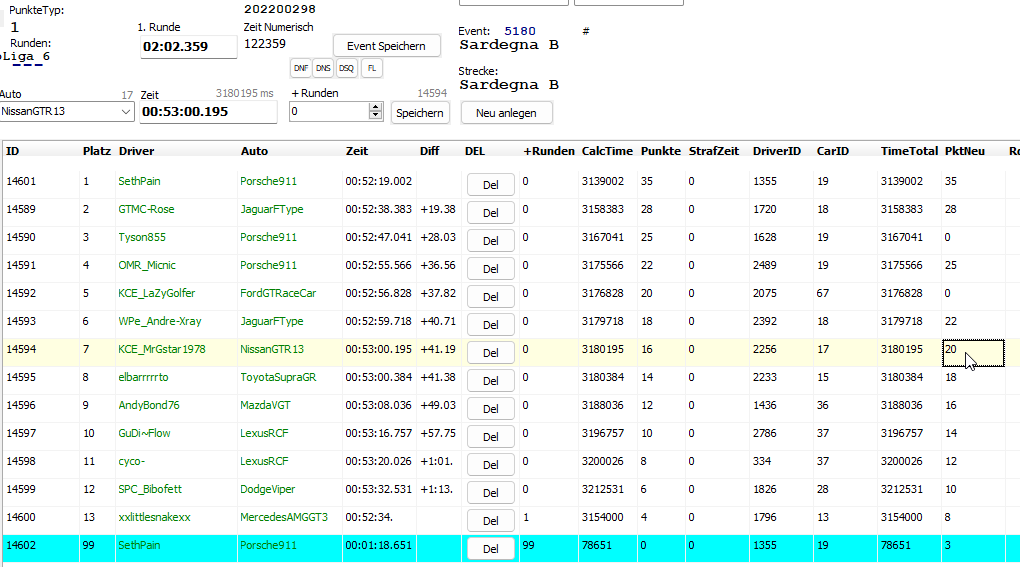Image resolution: width=1020 pixels, height=567 pixels.
Task: Click the DSQ status button
Action: pos(346,68)
